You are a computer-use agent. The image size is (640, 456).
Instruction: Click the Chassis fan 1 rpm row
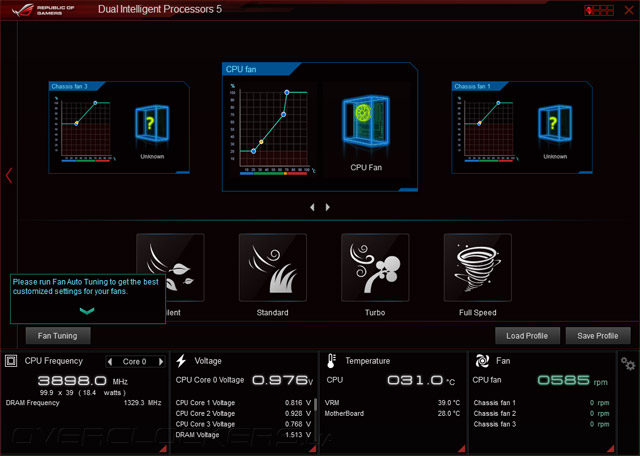tap(541, 403)
